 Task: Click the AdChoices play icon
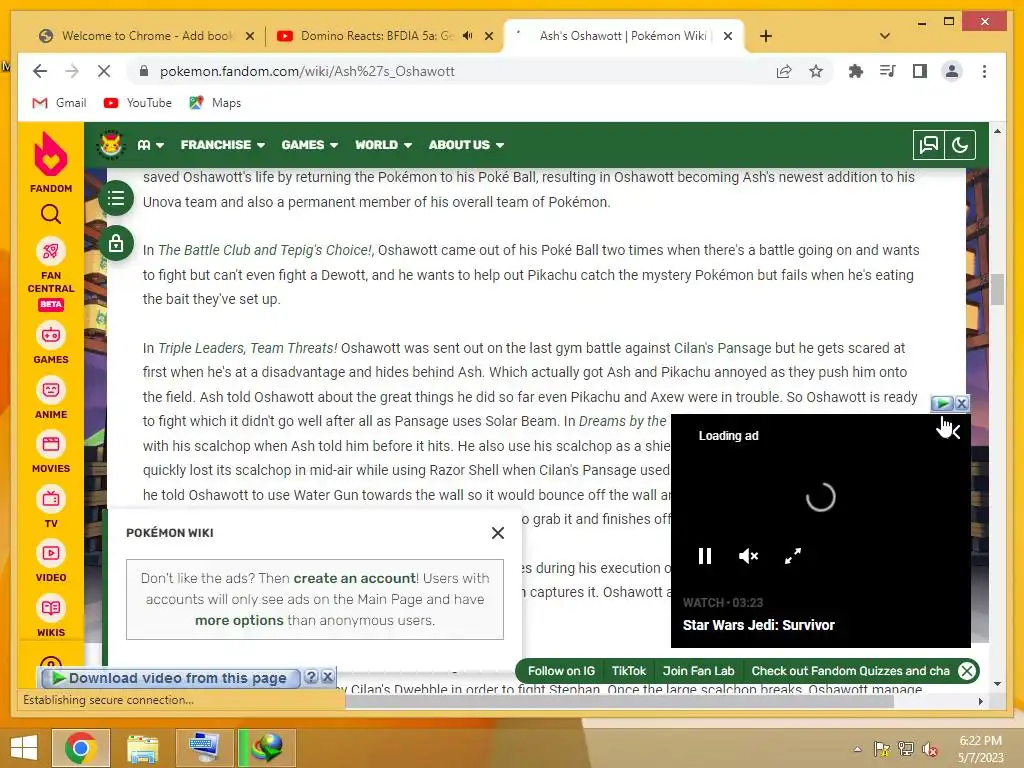click(x=942, y=404)
